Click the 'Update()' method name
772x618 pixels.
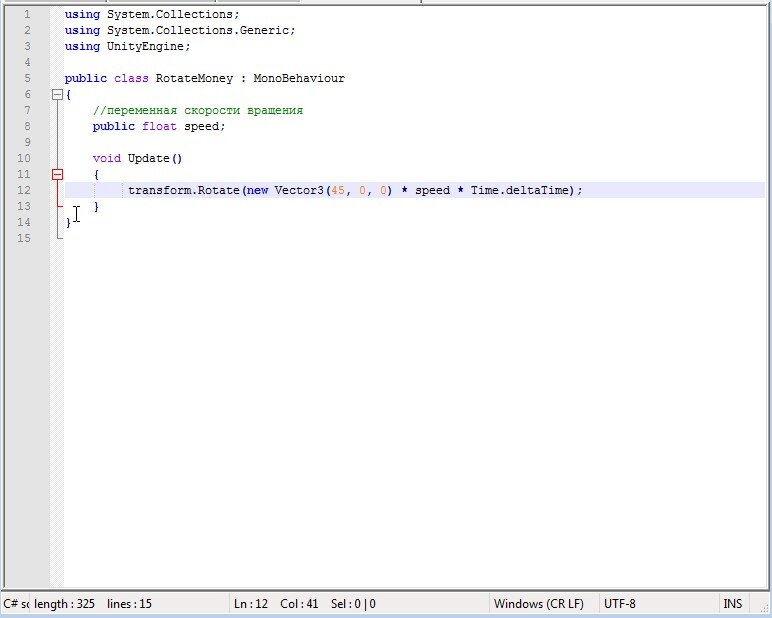[155, 159]
